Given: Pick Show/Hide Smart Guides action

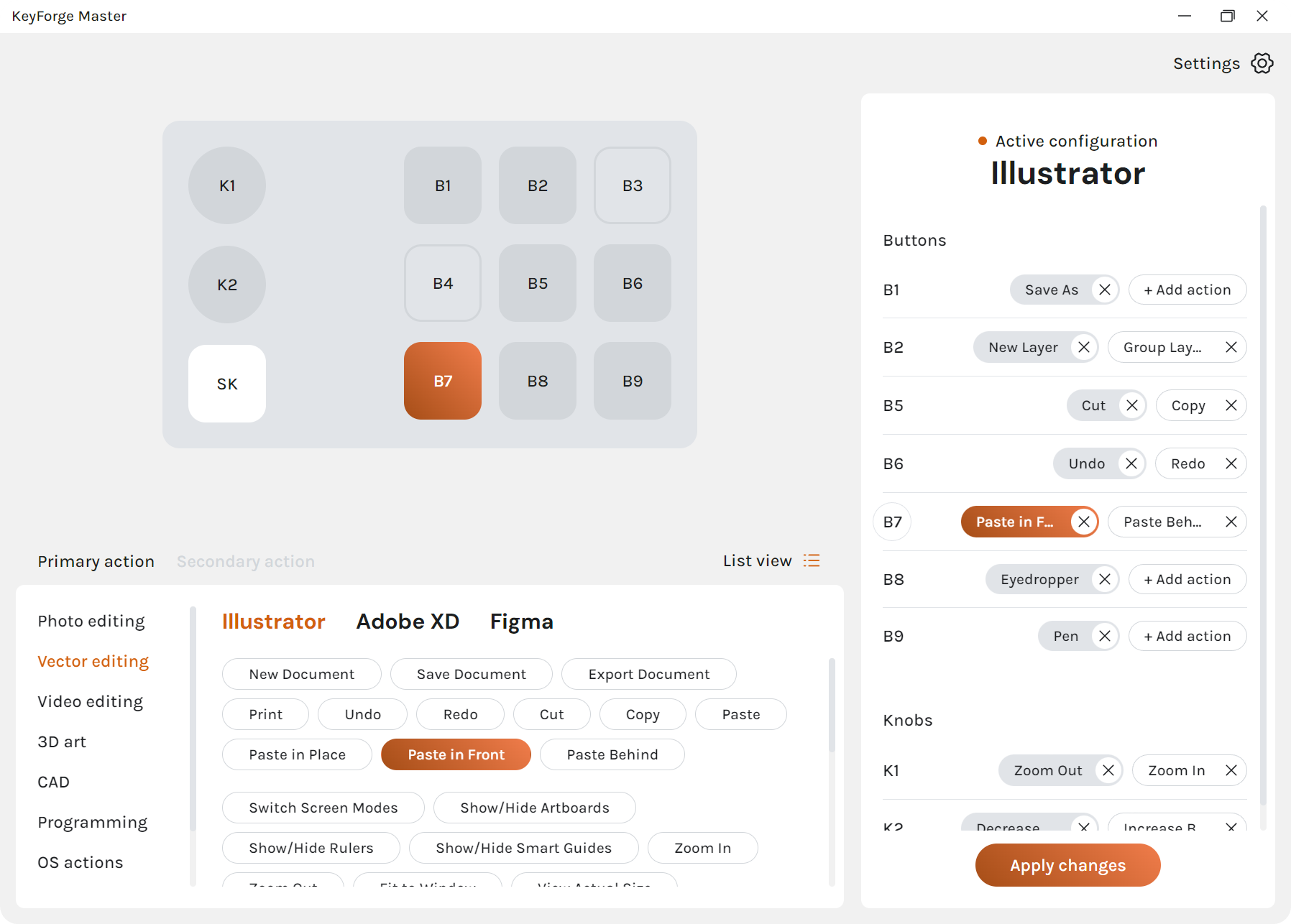Looking at the screenshot, I should click(524, 848).
